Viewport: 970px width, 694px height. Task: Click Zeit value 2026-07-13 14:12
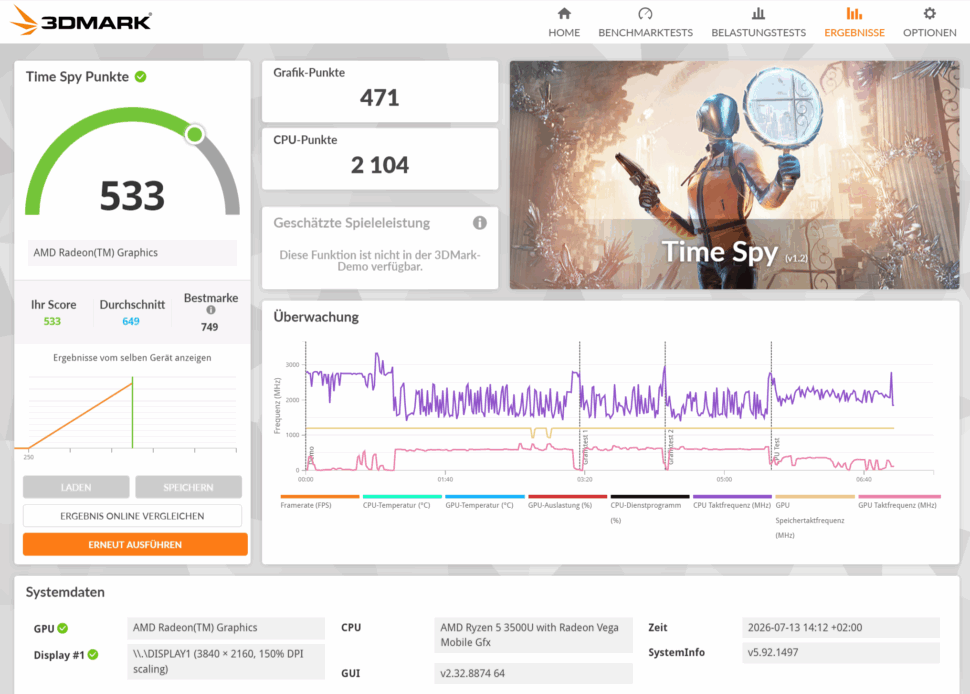coord(841,627)
